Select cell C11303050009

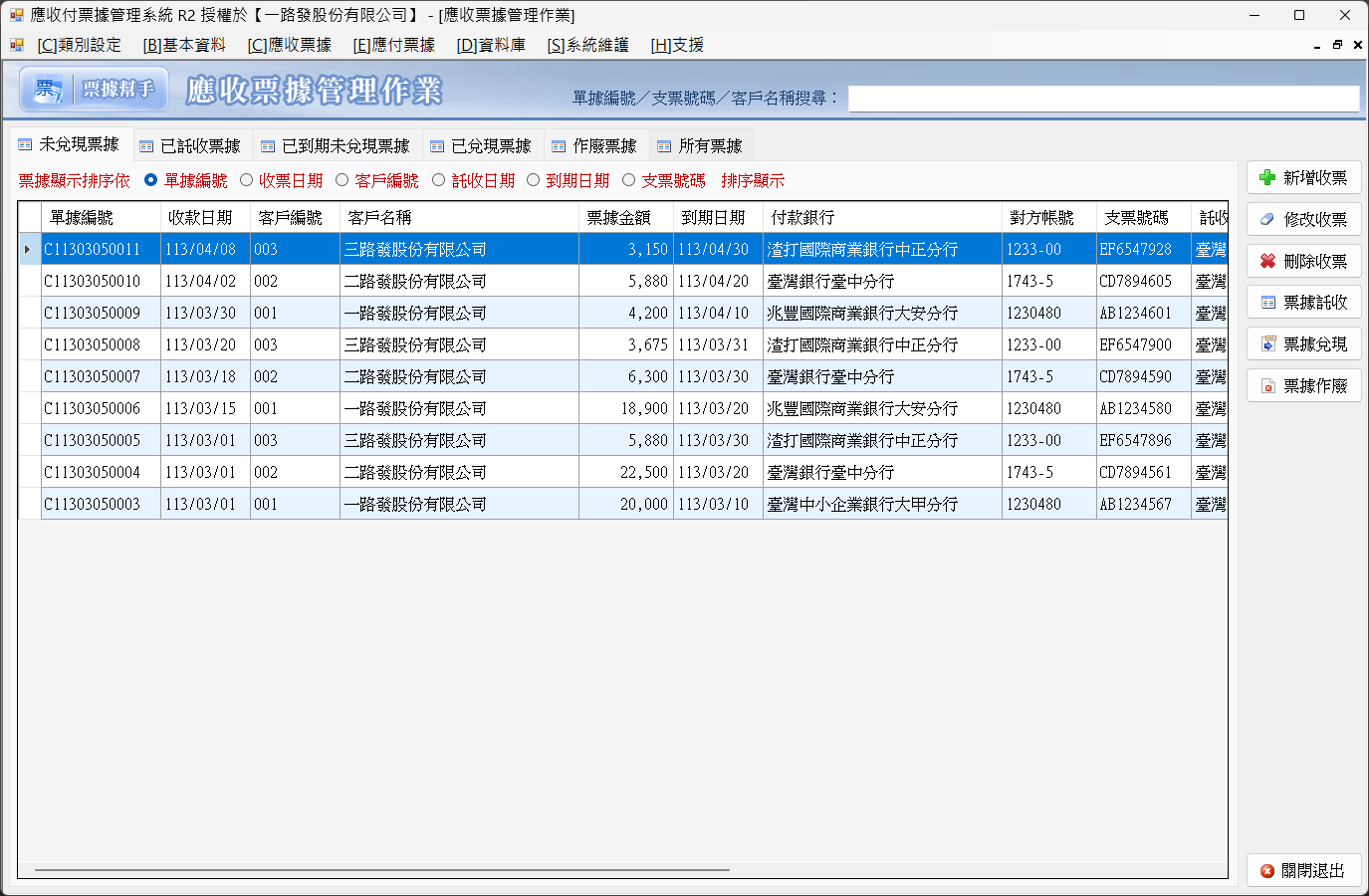point(101,313)
